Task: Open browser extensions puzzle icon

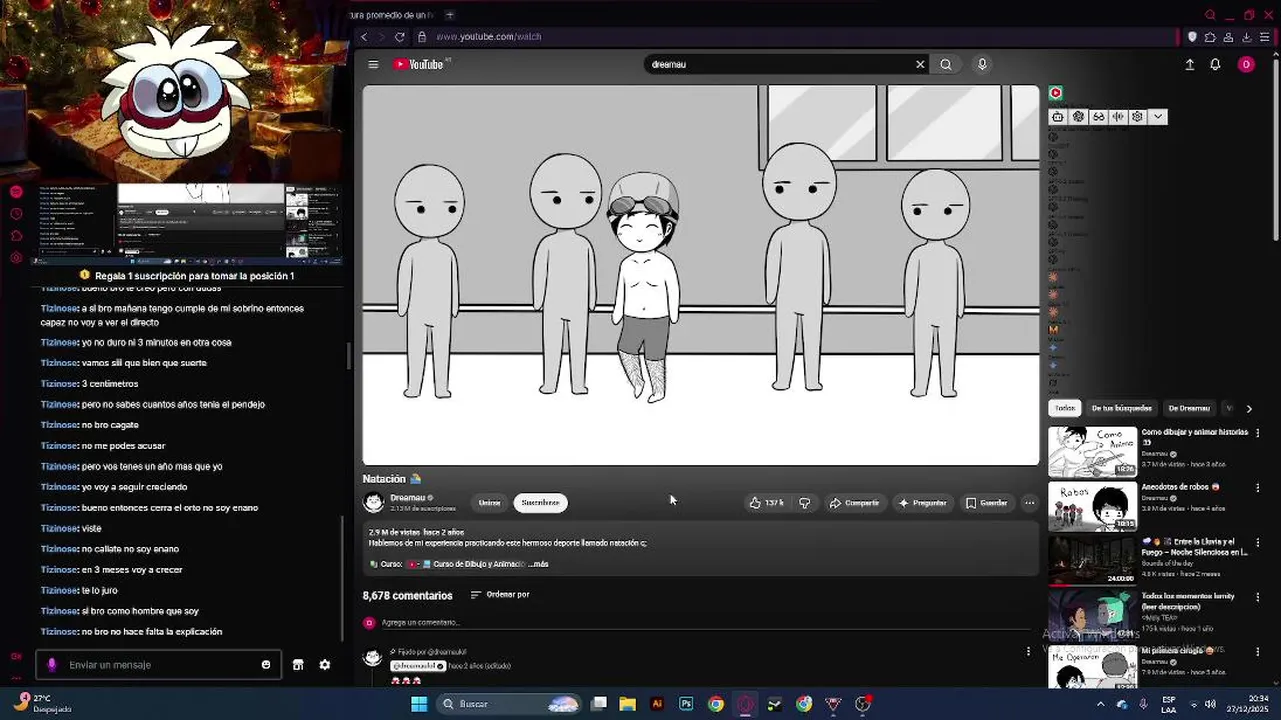Action: 1210,37
